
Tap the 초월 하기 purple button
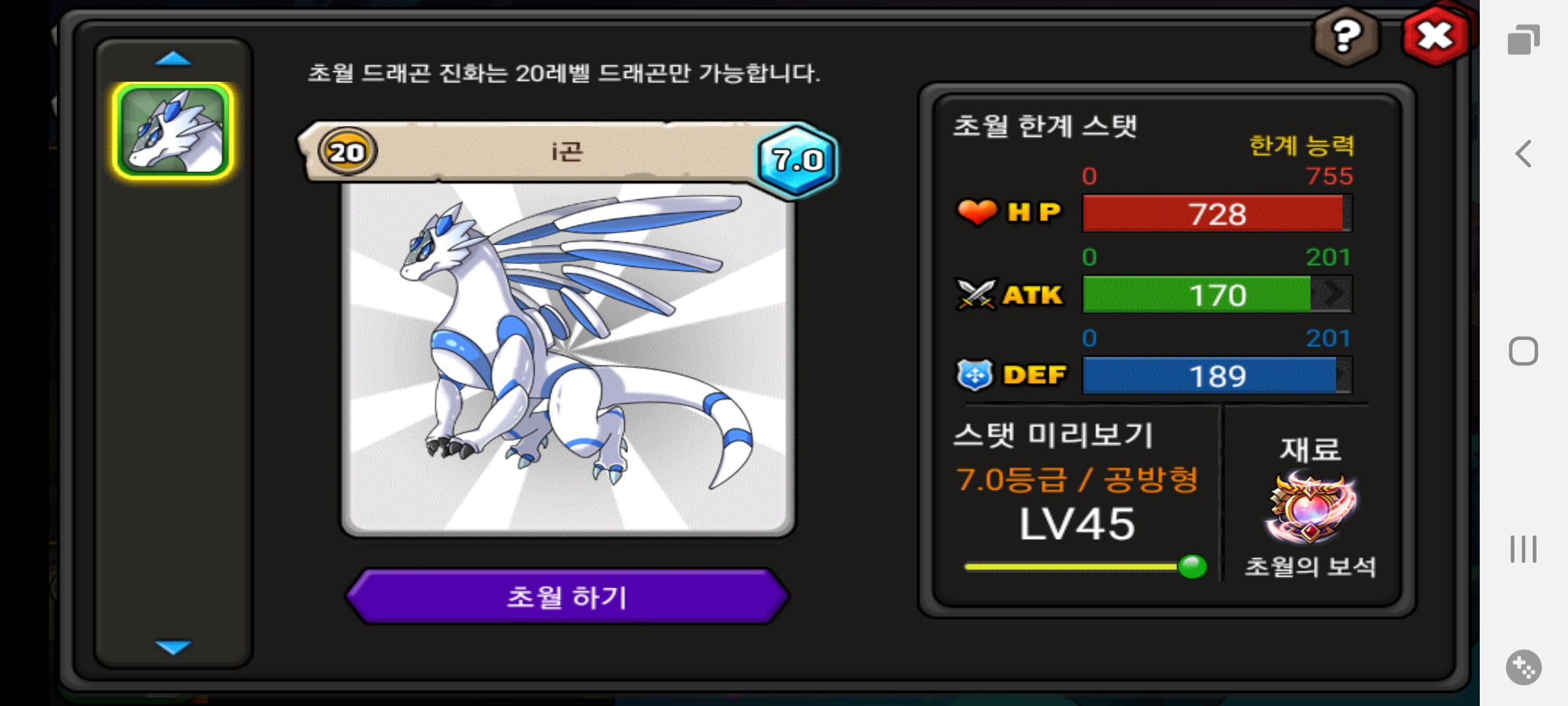(567, 596)
